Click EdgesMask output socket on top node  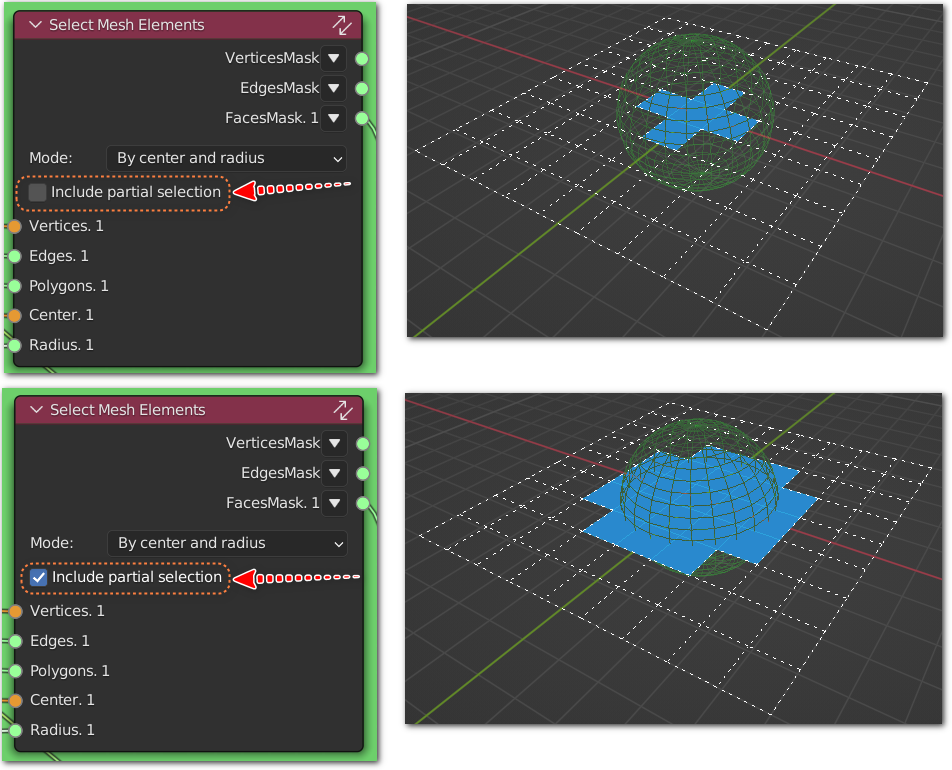click(x=362, y=89)
